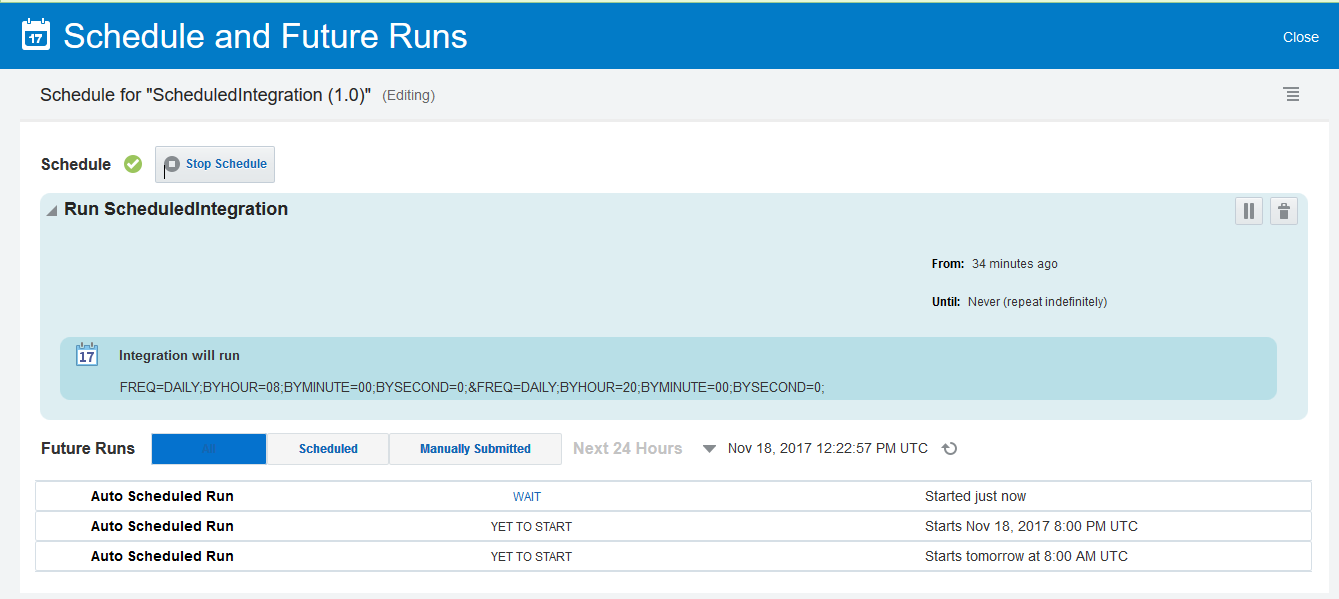Select the Next 24 Hours label
1339x599 pixels.
[627, 448]
